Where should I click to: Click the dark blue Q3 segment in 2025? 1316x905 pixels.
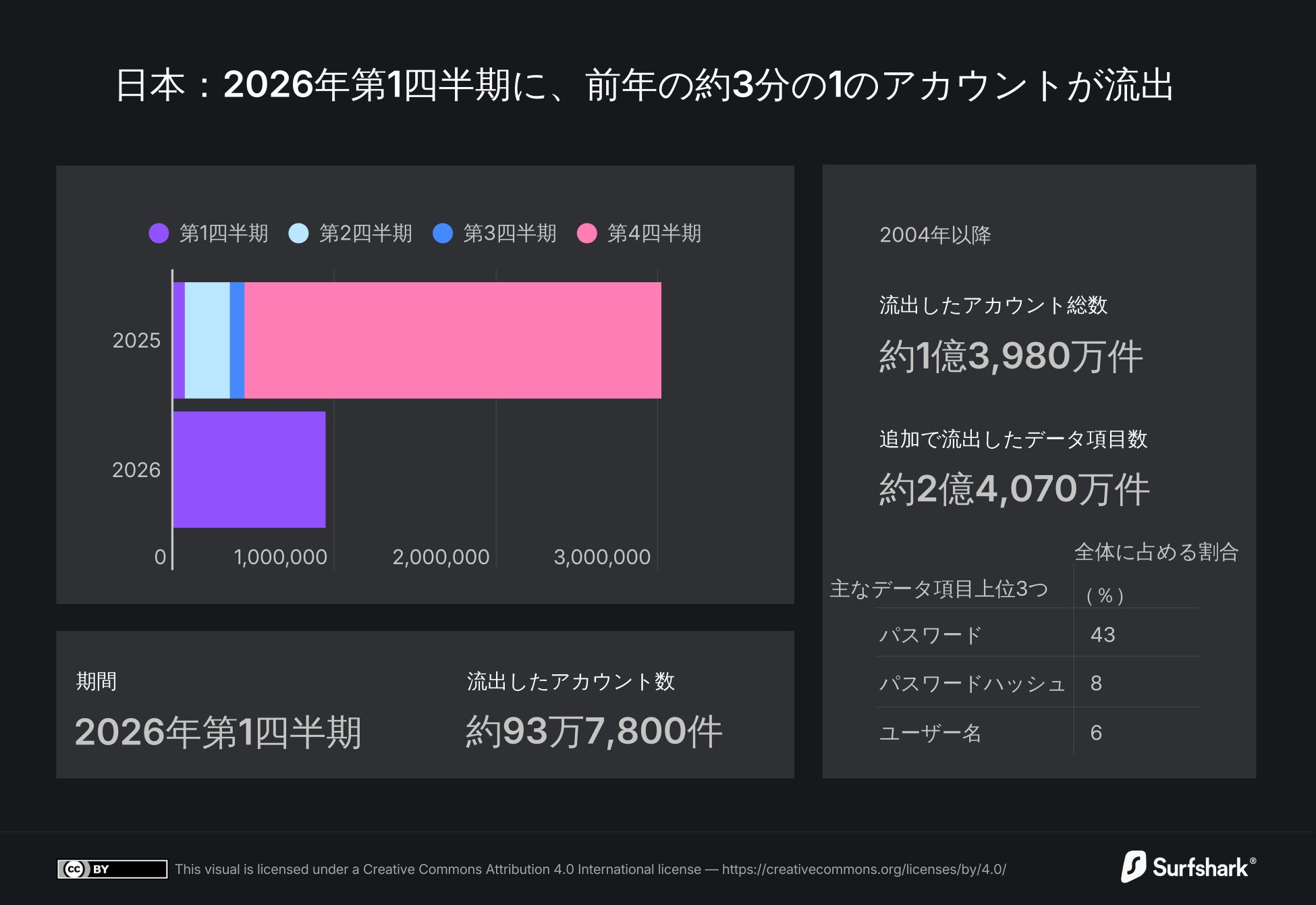tap(237, 340)
